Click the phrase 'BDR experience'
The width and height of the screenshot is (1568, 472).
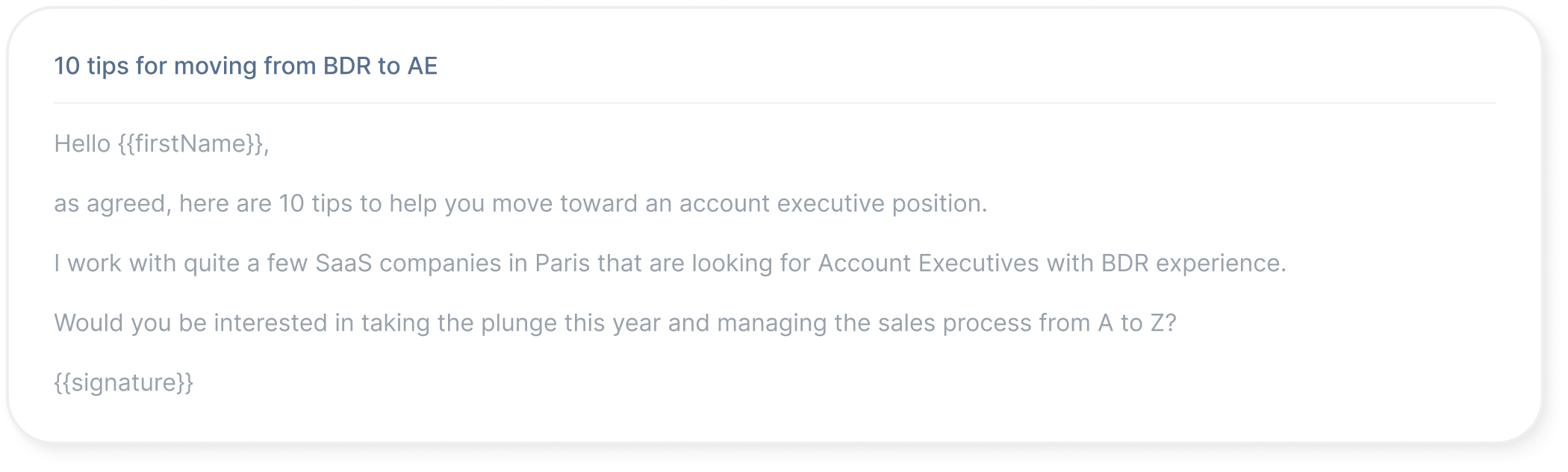tap(1193, 263)
